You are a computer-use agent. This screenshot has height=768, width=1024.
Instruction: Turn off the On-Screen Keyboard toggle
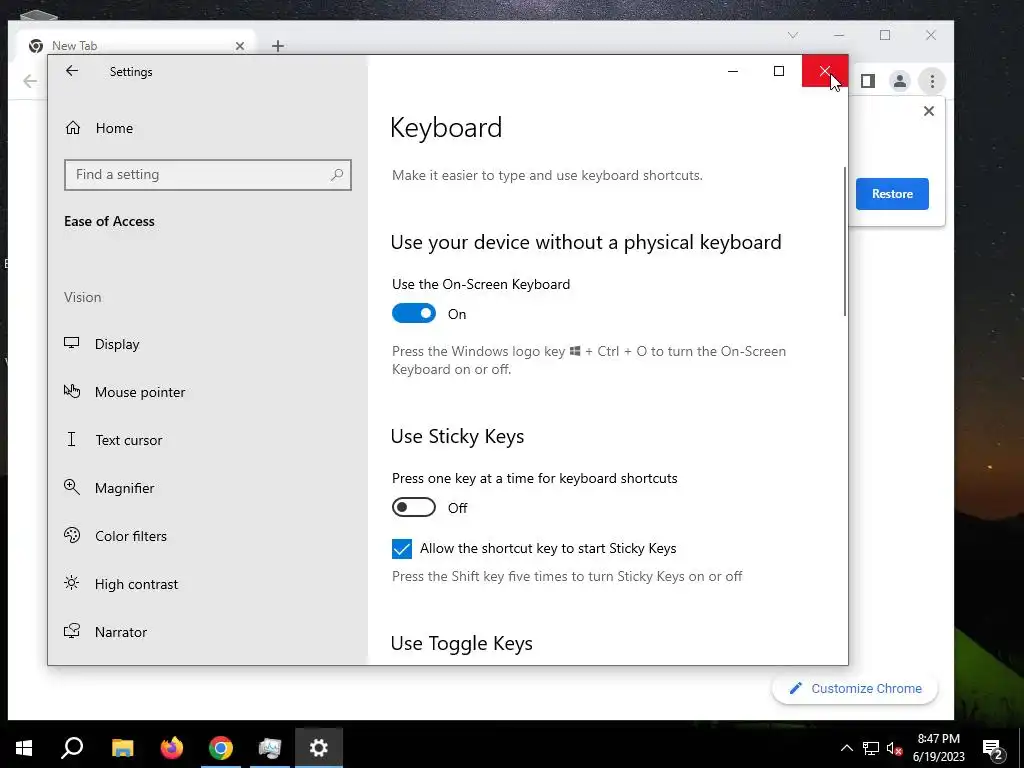414,313
